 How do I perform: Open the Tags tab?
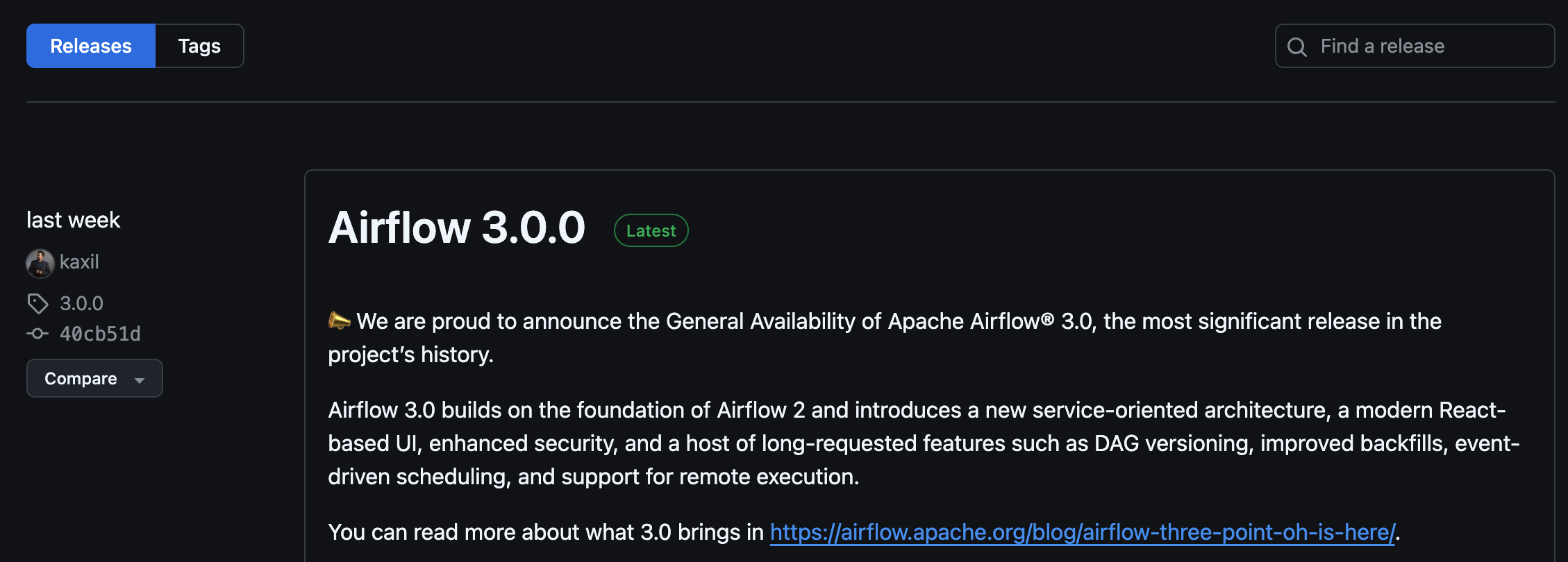coord(199,46)
